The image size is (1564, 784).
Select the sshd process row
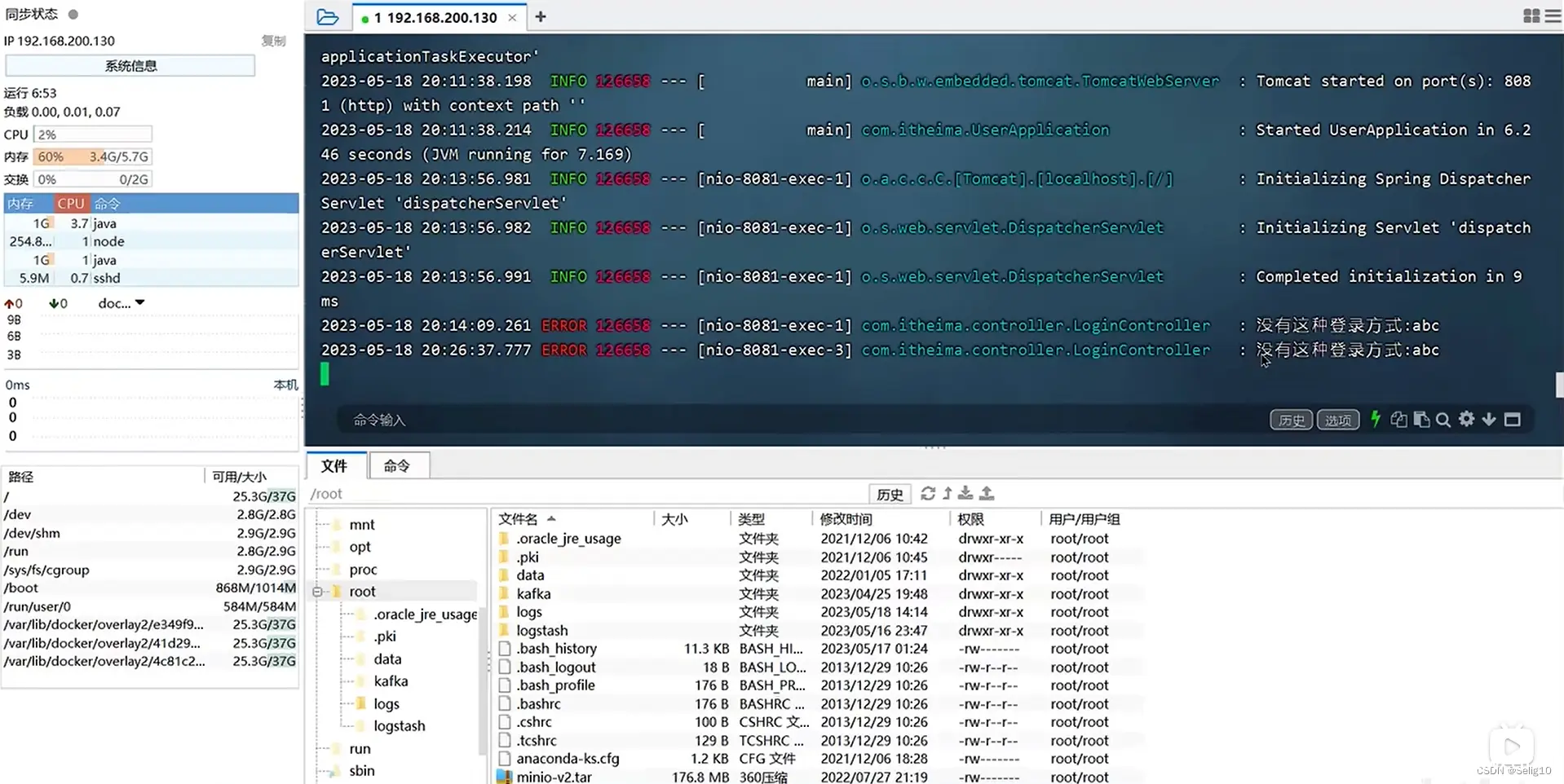(152, 278)
